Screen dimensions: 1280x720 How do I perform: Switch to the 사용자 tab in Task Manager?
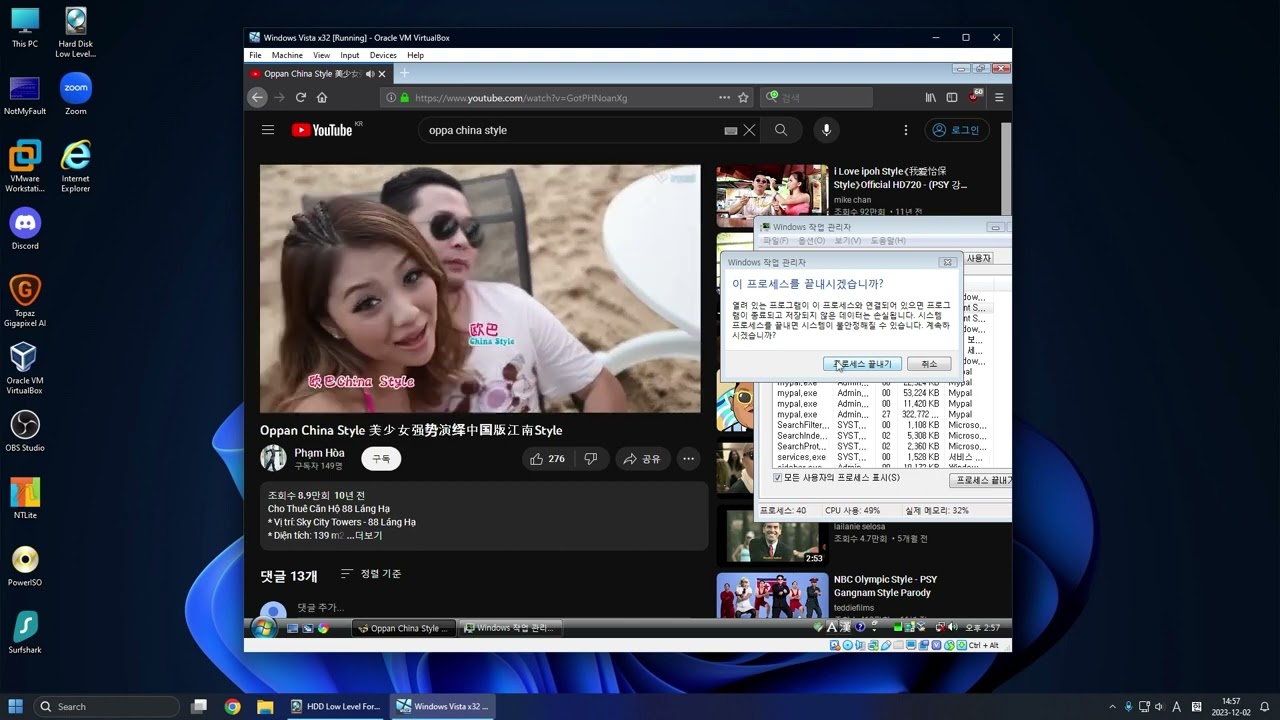tap(978, 259)
